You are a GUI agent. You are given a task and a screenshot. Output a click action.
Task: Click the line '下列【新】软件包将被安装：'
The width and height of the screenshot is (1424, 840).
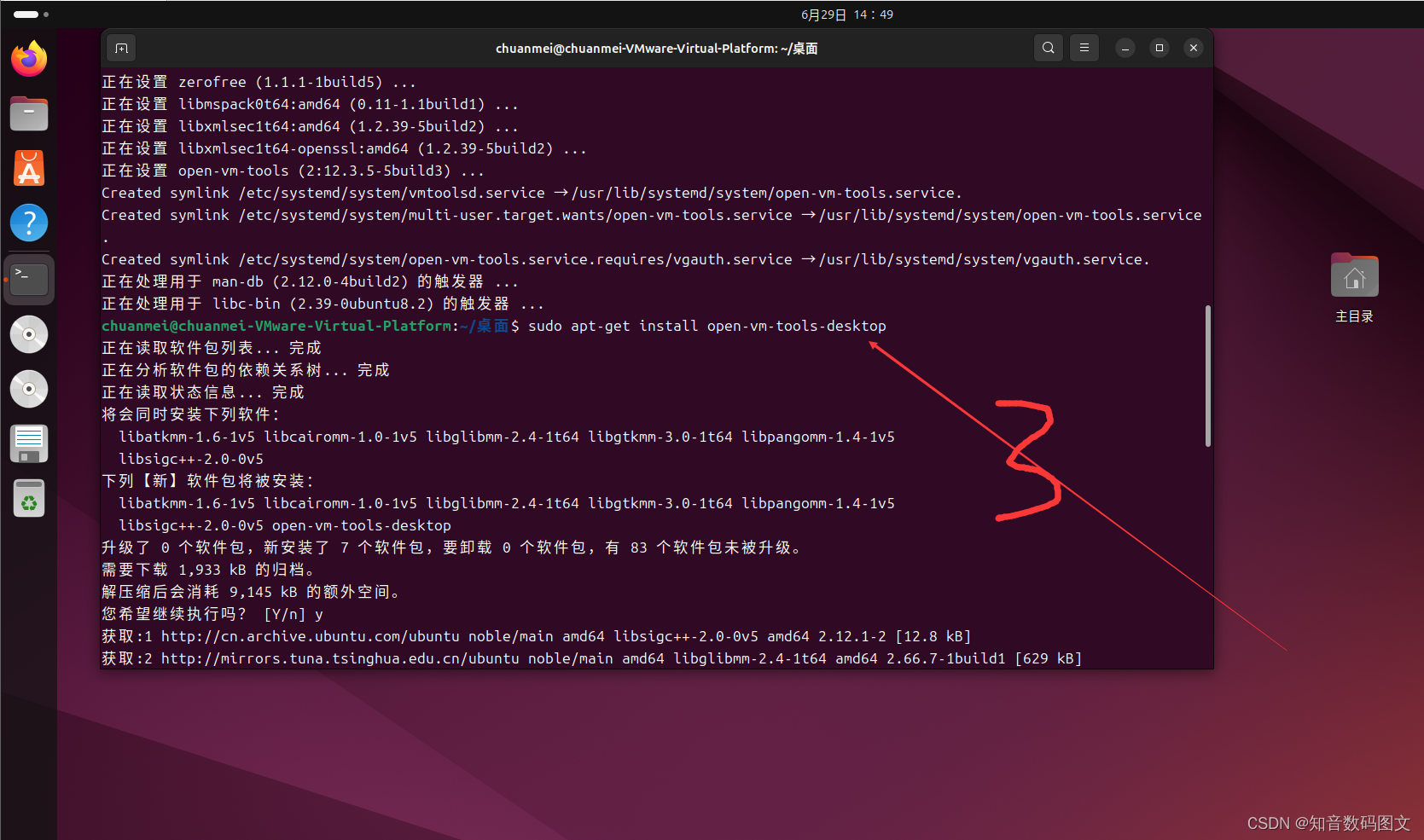207,481
